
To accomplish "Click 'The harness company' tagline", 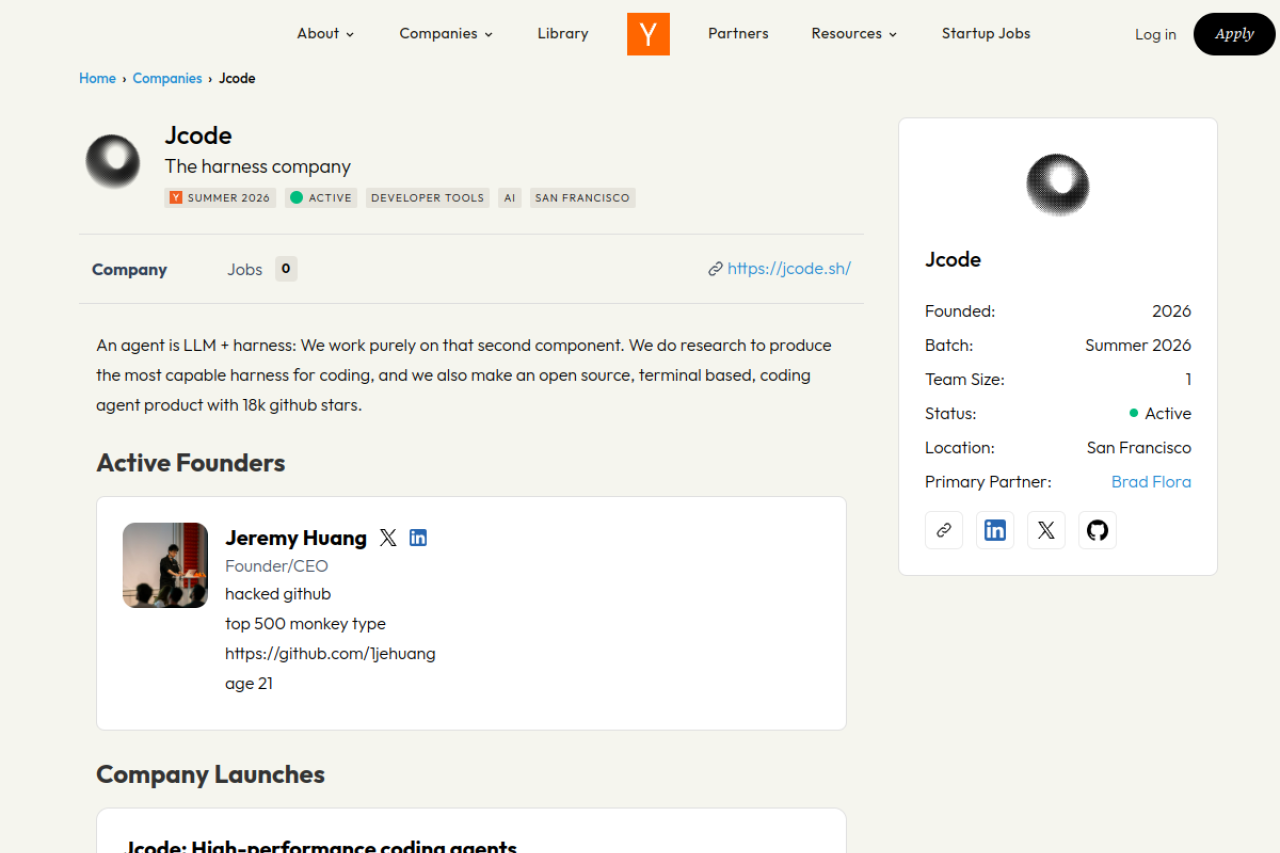I will tap(258, 167).
